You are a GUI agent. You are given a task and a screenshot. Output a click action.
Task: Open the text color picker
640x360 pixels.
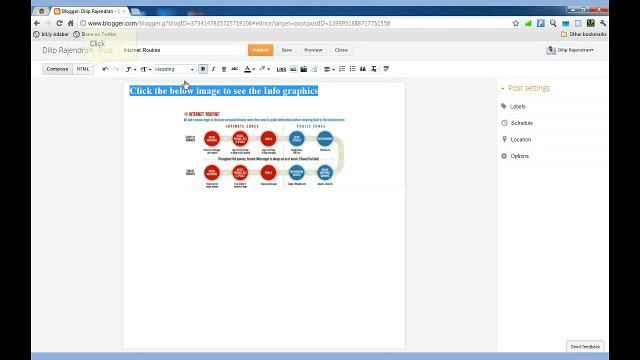click(x=249, y=69)
